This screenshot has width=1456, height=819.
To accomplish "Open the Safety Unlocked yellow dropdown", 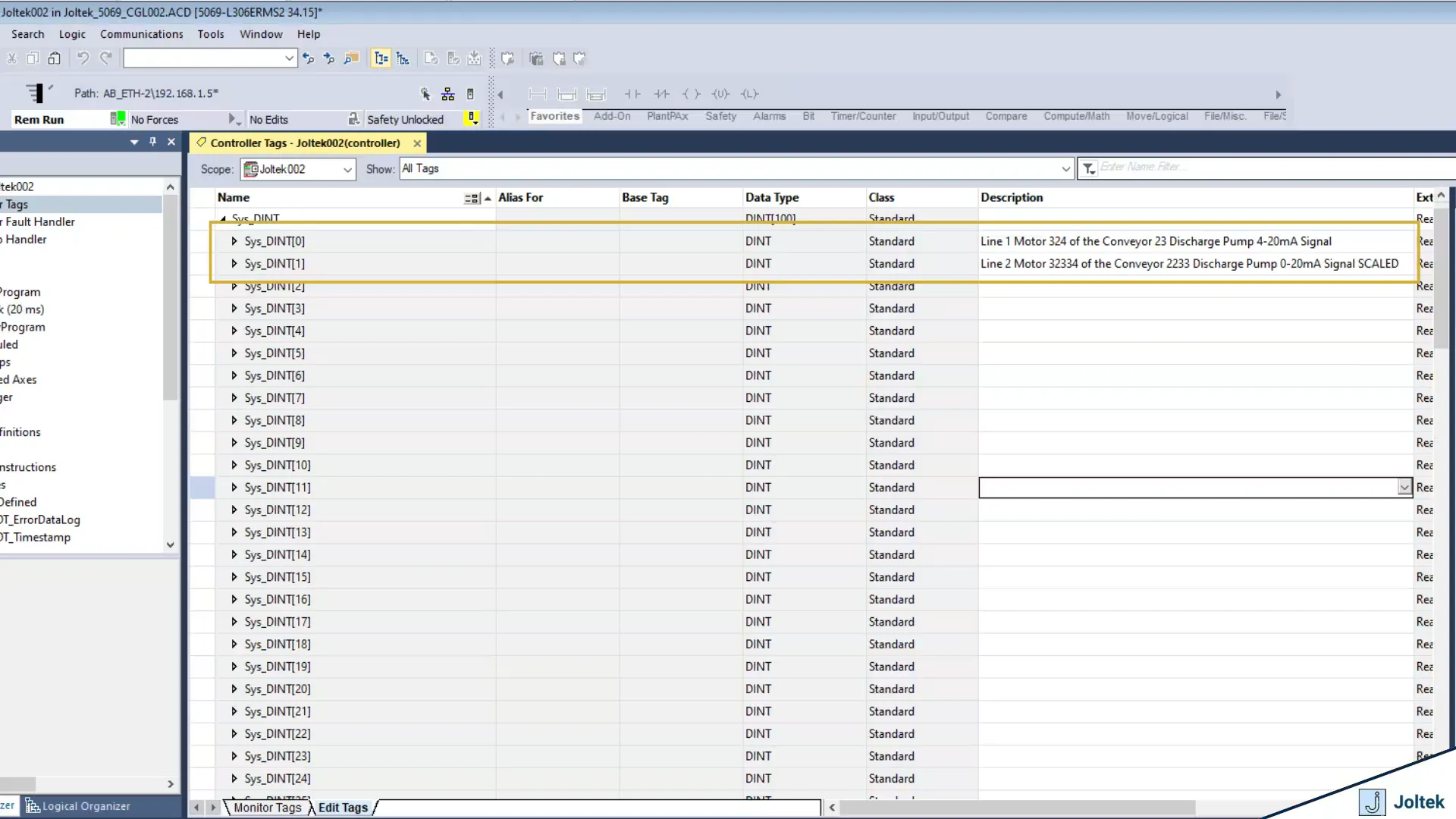I will tap(472, 119).
